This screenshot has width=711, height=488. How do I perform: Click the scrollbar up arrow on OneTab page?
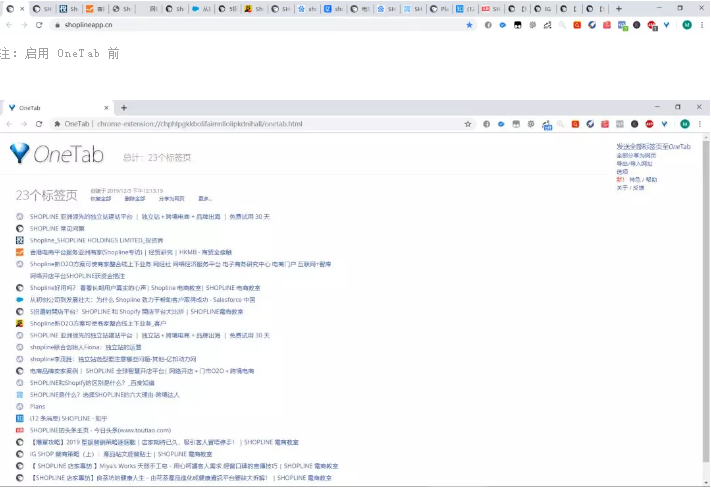pyautogui.click(x=706, y=137)
